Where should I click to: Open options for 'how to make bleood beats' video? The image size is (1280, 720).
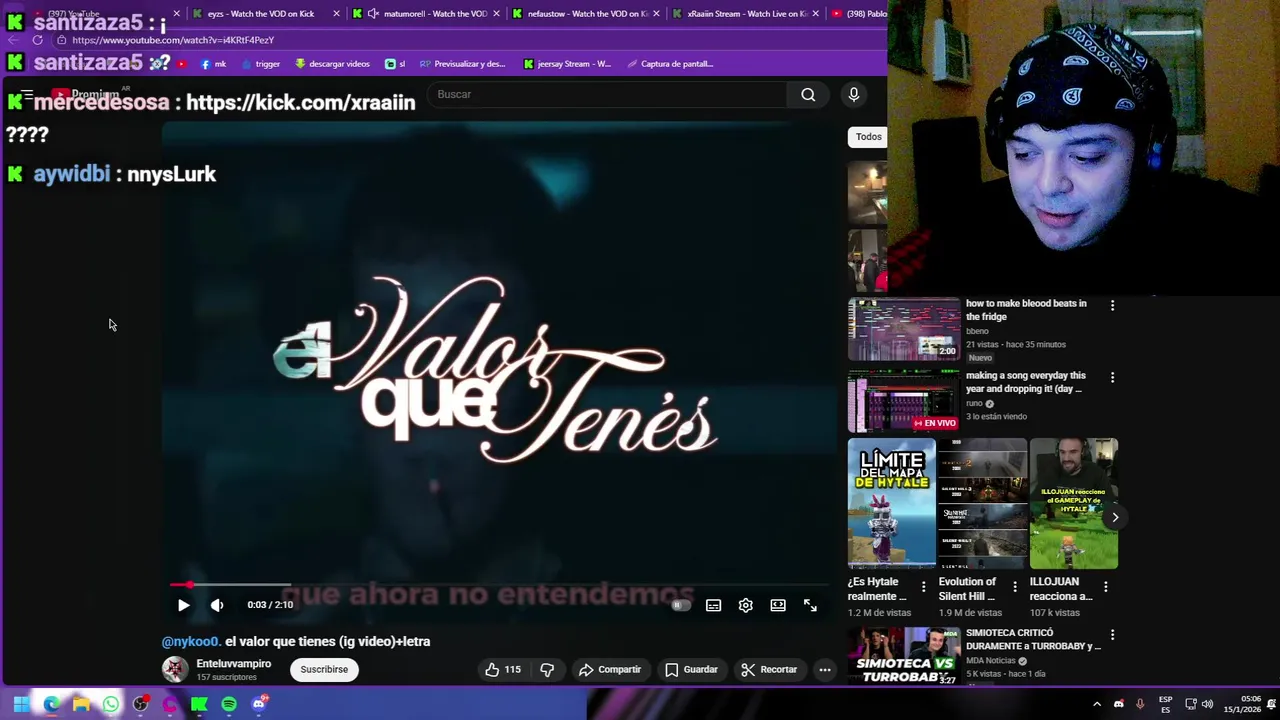[1112, 304]
